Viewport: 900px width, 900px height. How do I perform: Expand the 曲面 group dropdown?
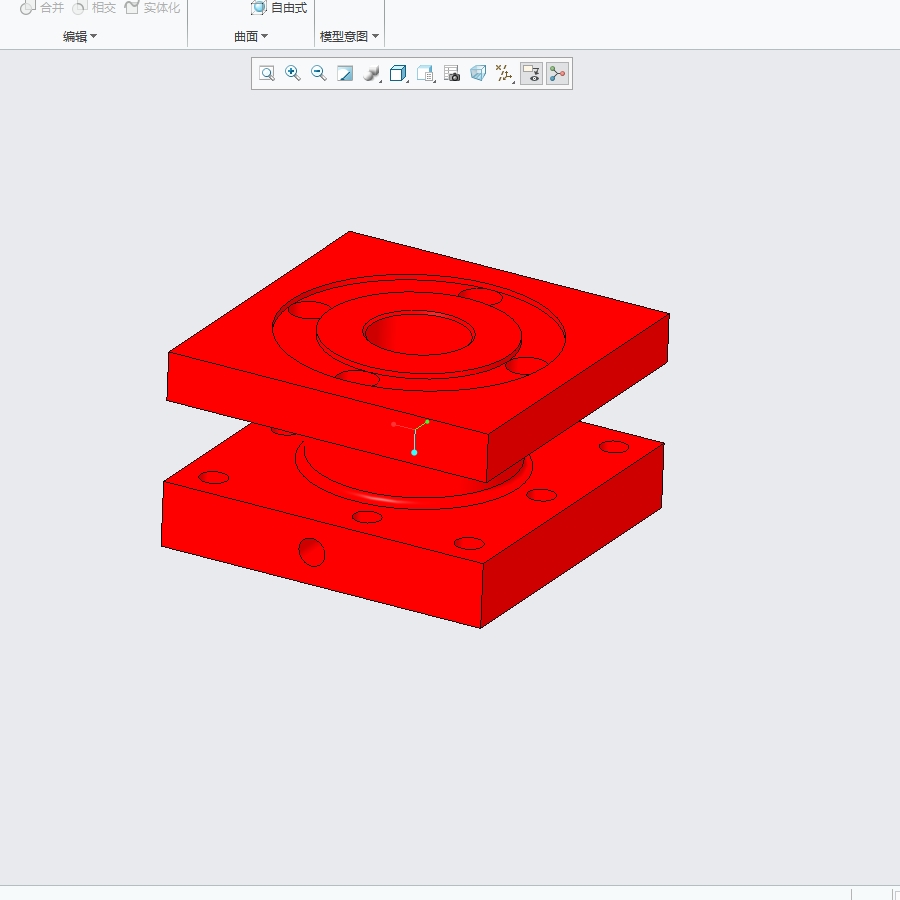(x=251, y=36)
